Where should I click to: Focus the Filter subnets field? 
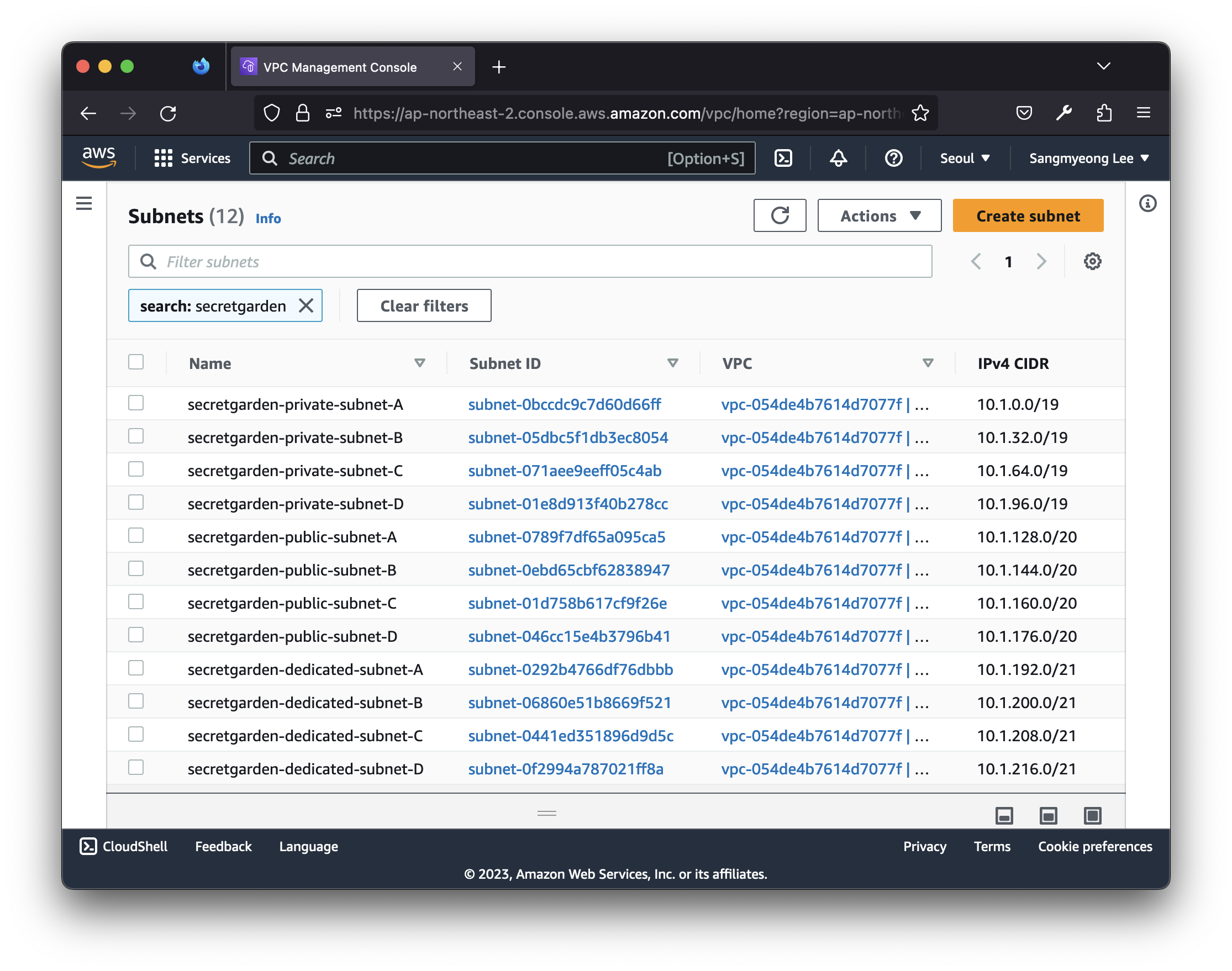(530, 261)
